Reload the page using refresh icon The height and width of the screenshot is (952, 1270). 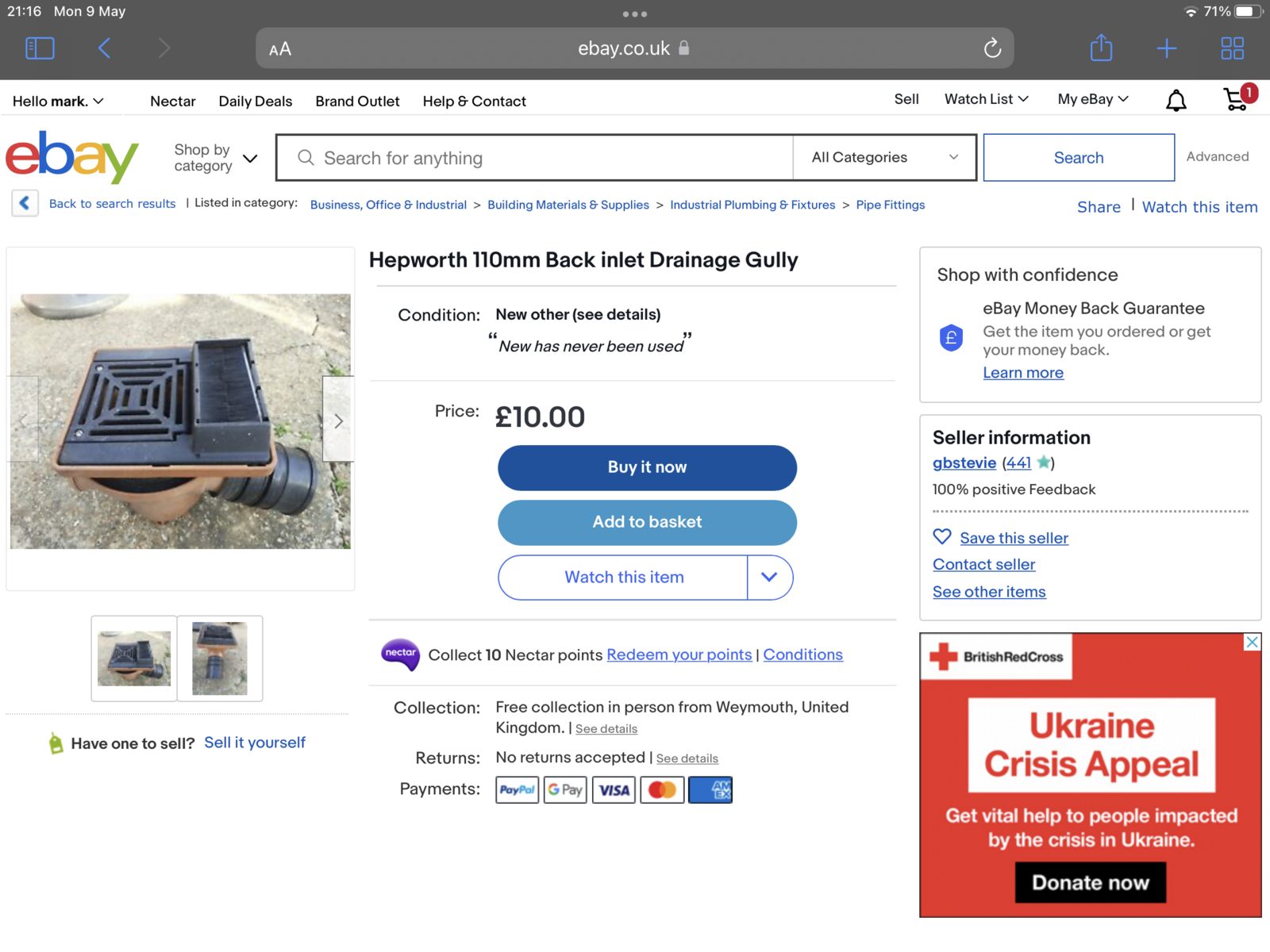pyautogui.click(x=992, y=48)
